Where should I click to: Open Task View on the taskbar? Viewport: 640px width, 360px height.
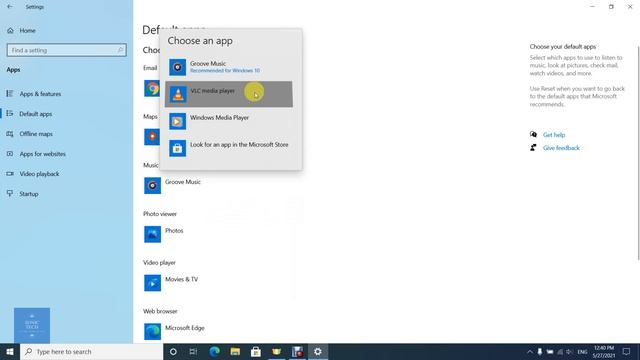click(193, 351)
